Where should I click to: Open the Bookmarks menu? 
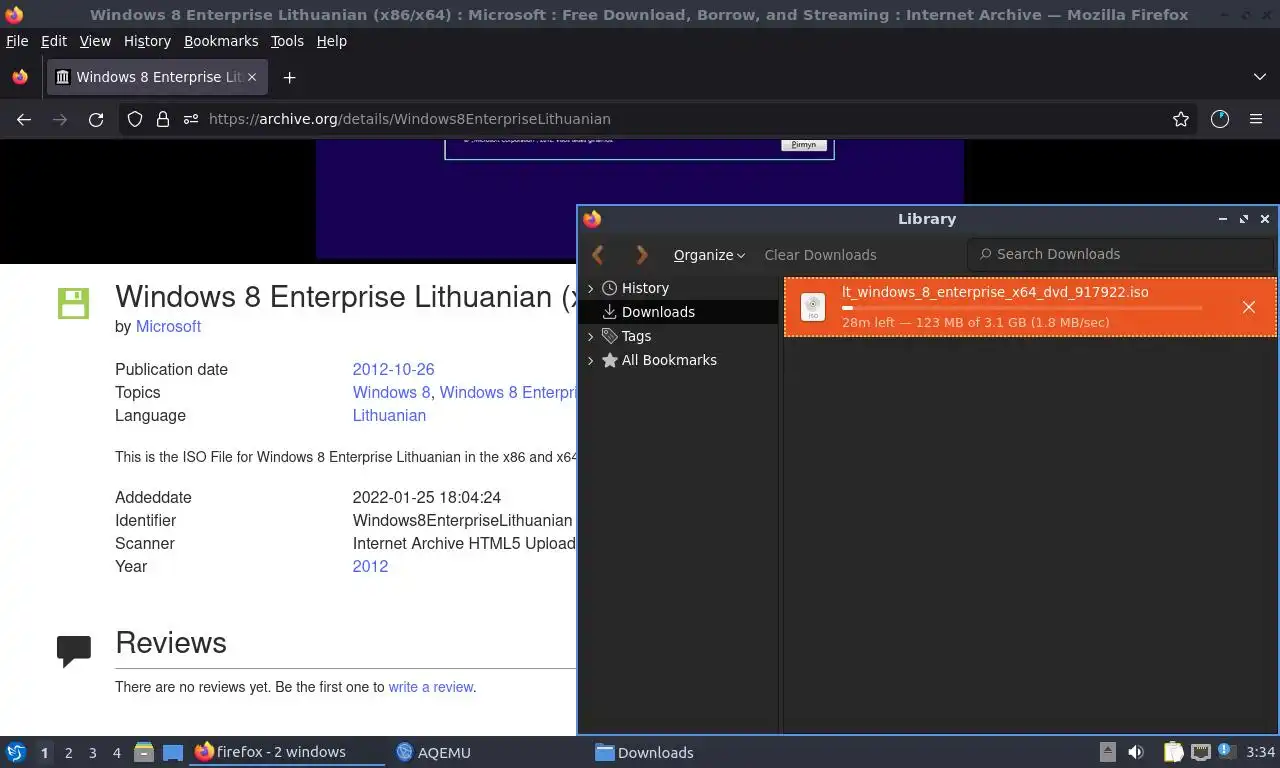point(221,41)
